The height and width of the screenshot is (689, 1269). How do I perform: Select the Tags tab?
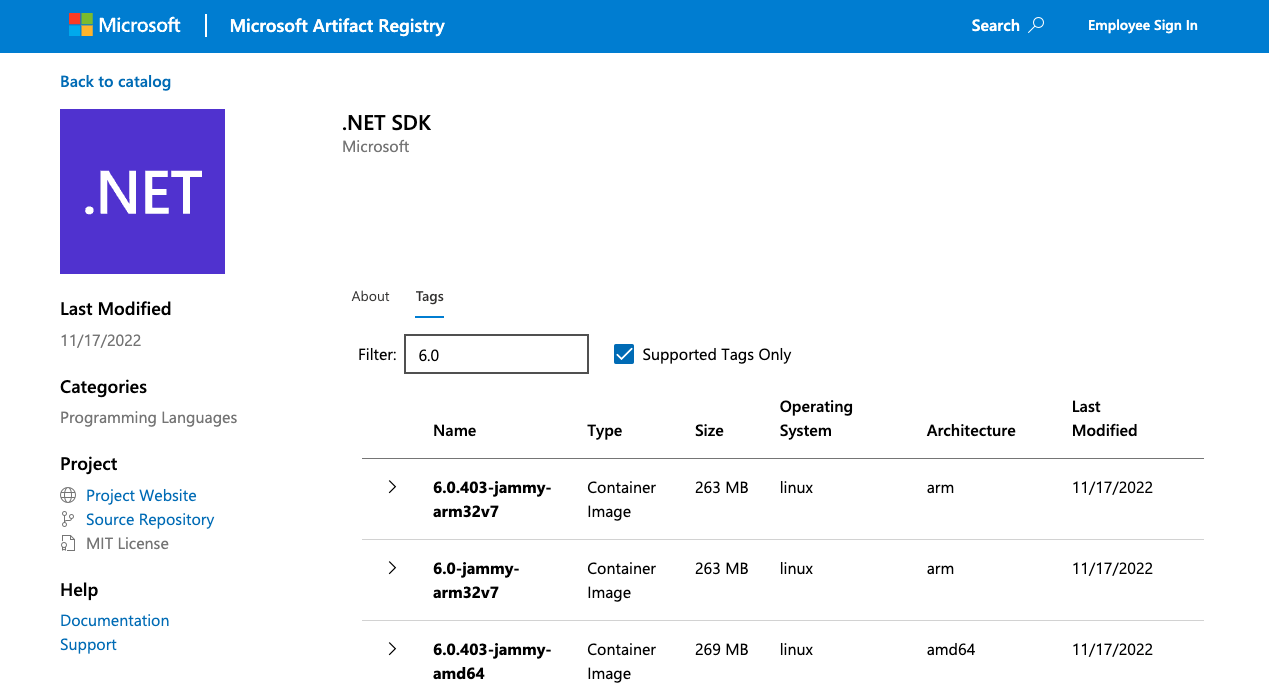coord(429,296)
